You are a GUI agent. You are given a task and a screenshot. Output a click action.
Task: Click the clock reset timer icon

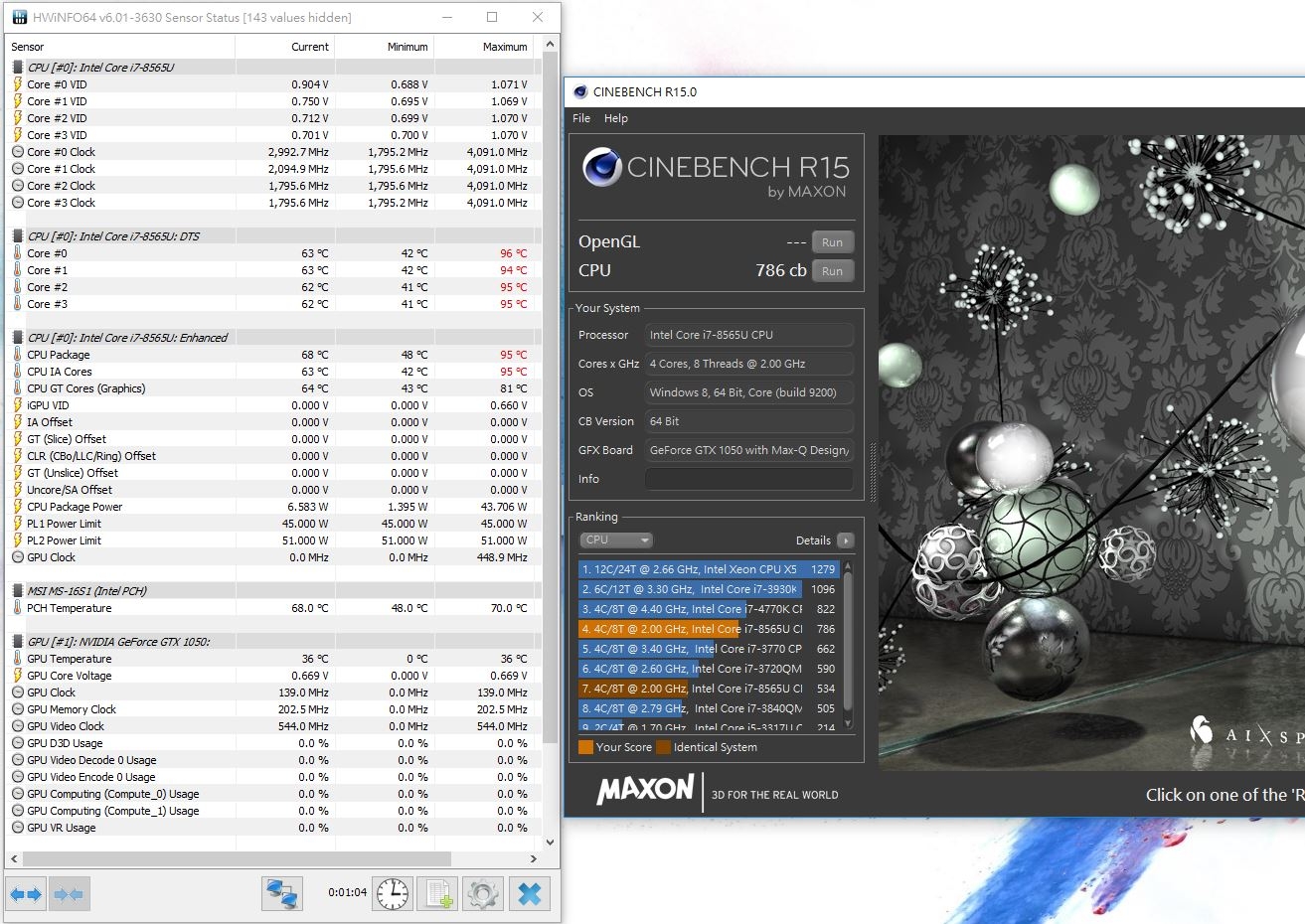point(393,894)
